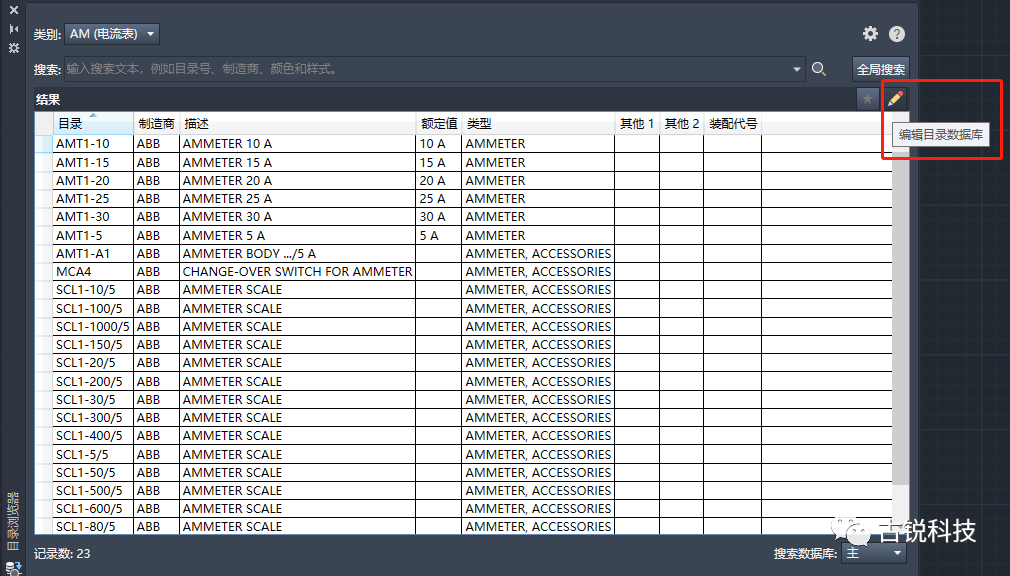Viewport: 1010px width, 576px height.
Task: Select the SCL1-30/5 catalog entry
Action: pyautogui.click(x=86, y=399)
